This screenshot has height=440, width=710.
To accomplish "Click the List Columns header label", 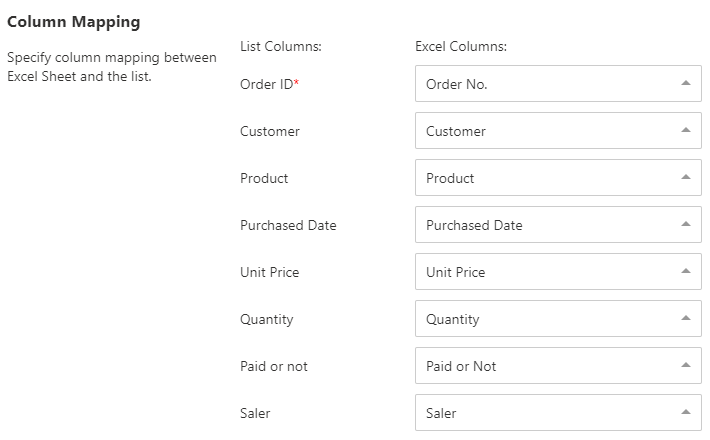I will coord(281,46).
